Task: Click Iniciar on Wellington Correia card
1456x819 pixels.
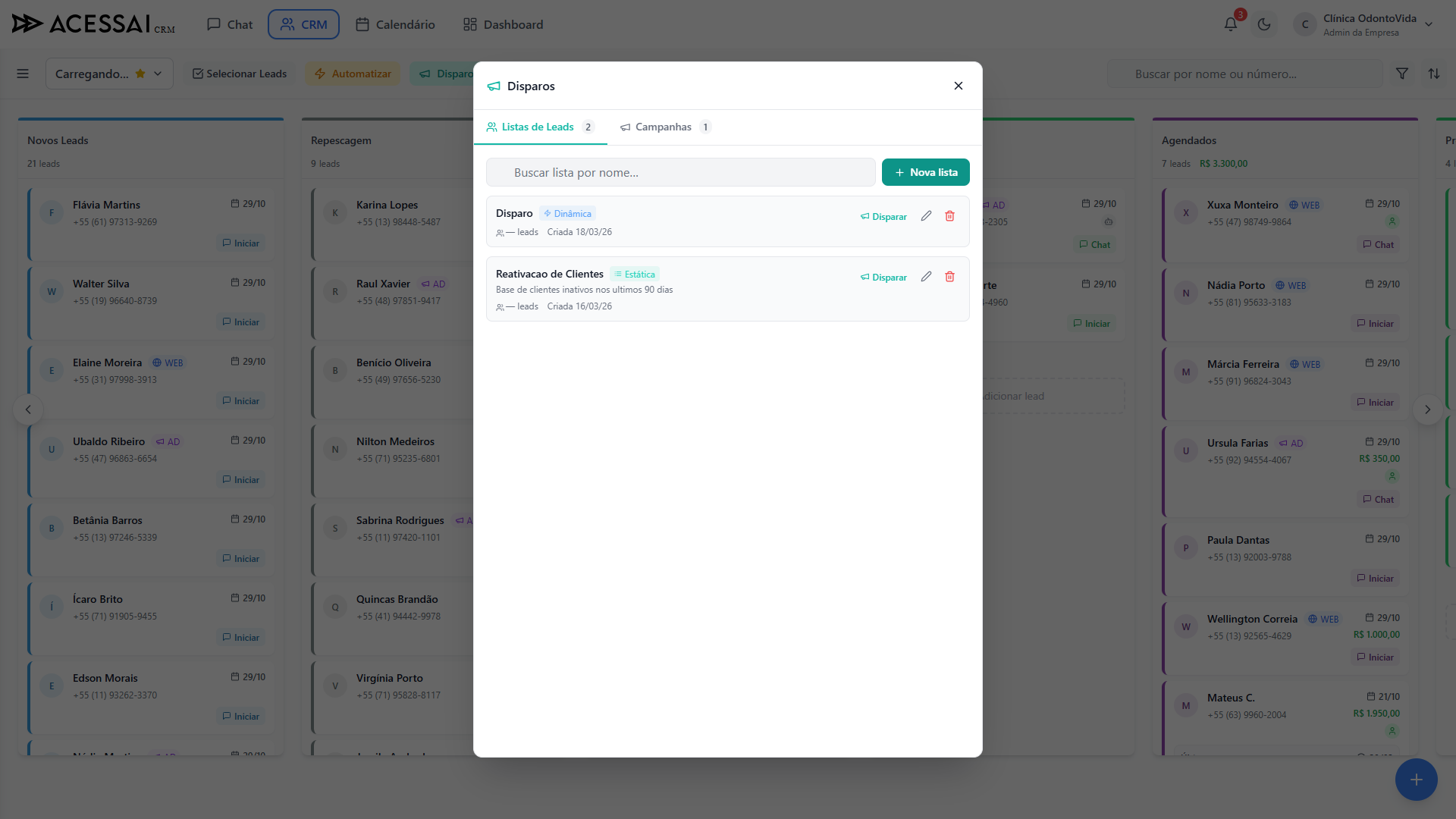Action: point(1375,657)
